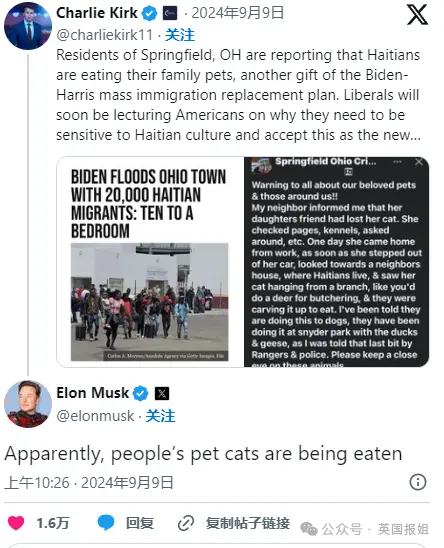Like the post with the heart icon
The width and height of the screenshot is (444, 548).
tap(16, 523)
